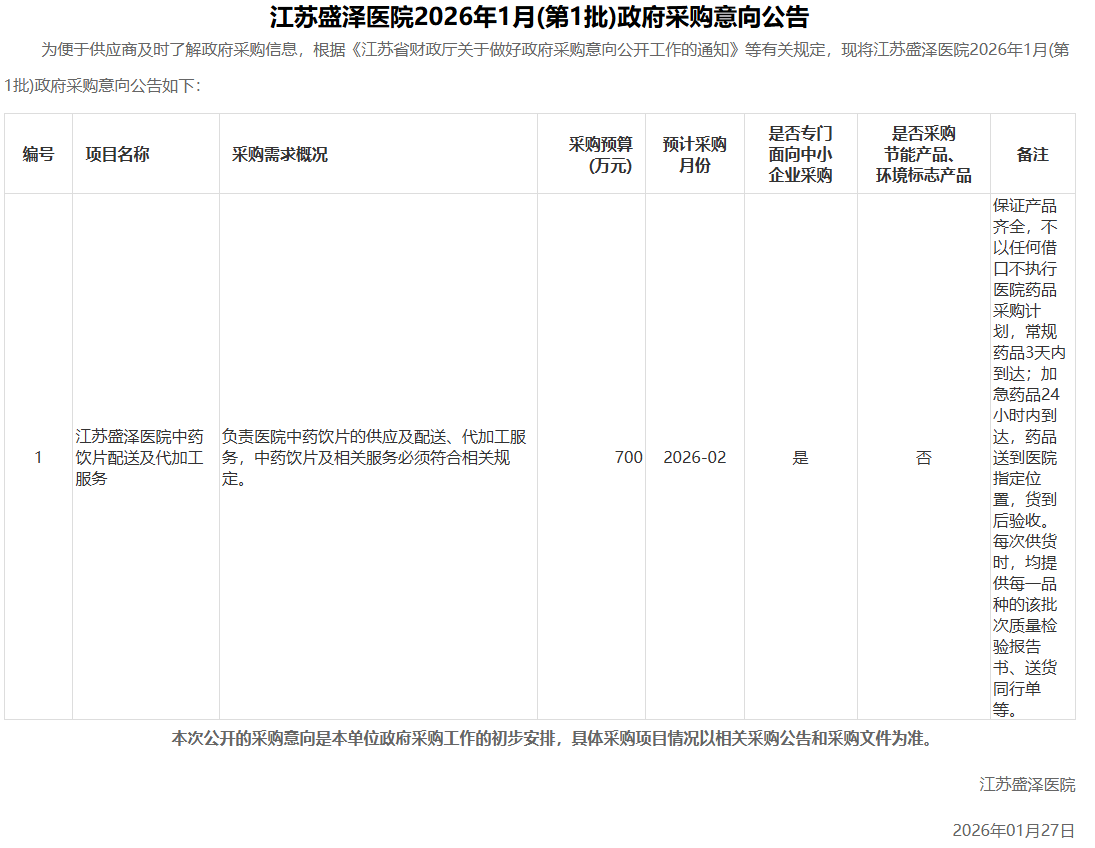Select the 2026-02 purchase month cell

694,457
